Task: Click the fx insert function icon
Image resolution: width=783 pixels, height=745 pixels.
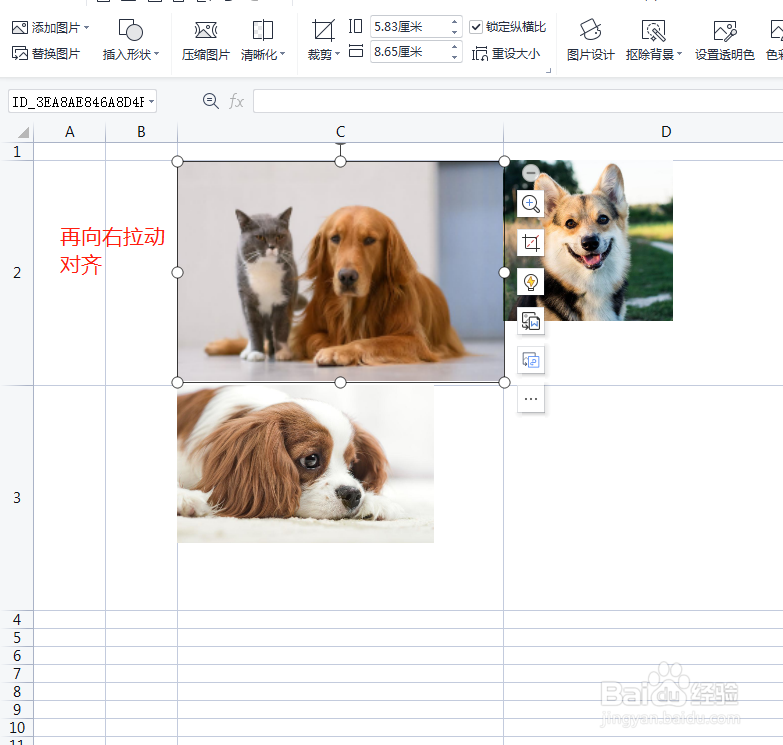Action: click(x=236, y=102)
